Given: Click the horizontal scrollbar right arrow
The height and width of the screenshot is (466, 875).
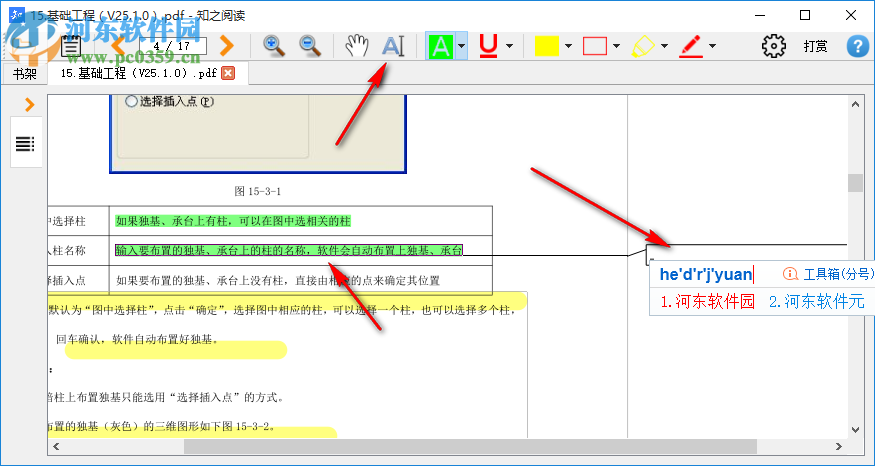Looking at the screenshot, I should (x=839, y=446).
